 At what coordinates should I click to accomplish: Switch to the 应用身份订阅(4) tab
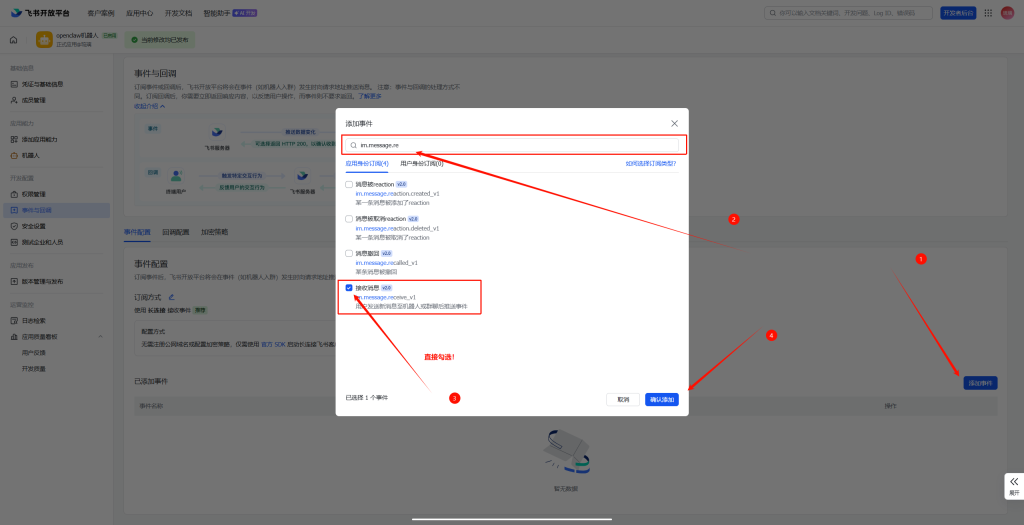(x=367, y=163)
